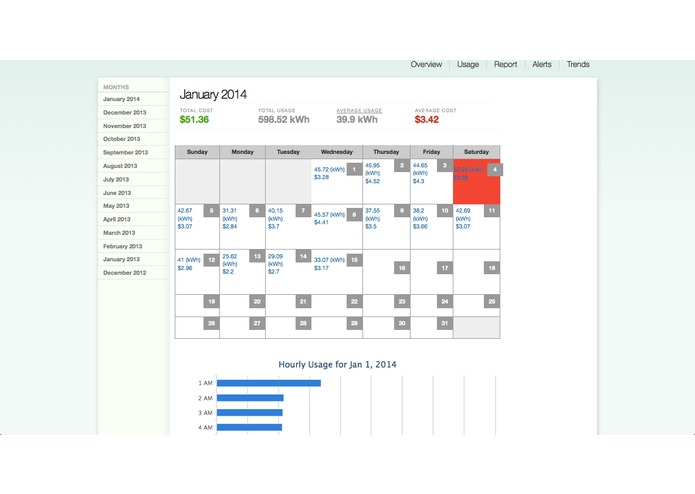
Task: Click the 40.15 kWh reading for day 7
Action: coord(275,214)
